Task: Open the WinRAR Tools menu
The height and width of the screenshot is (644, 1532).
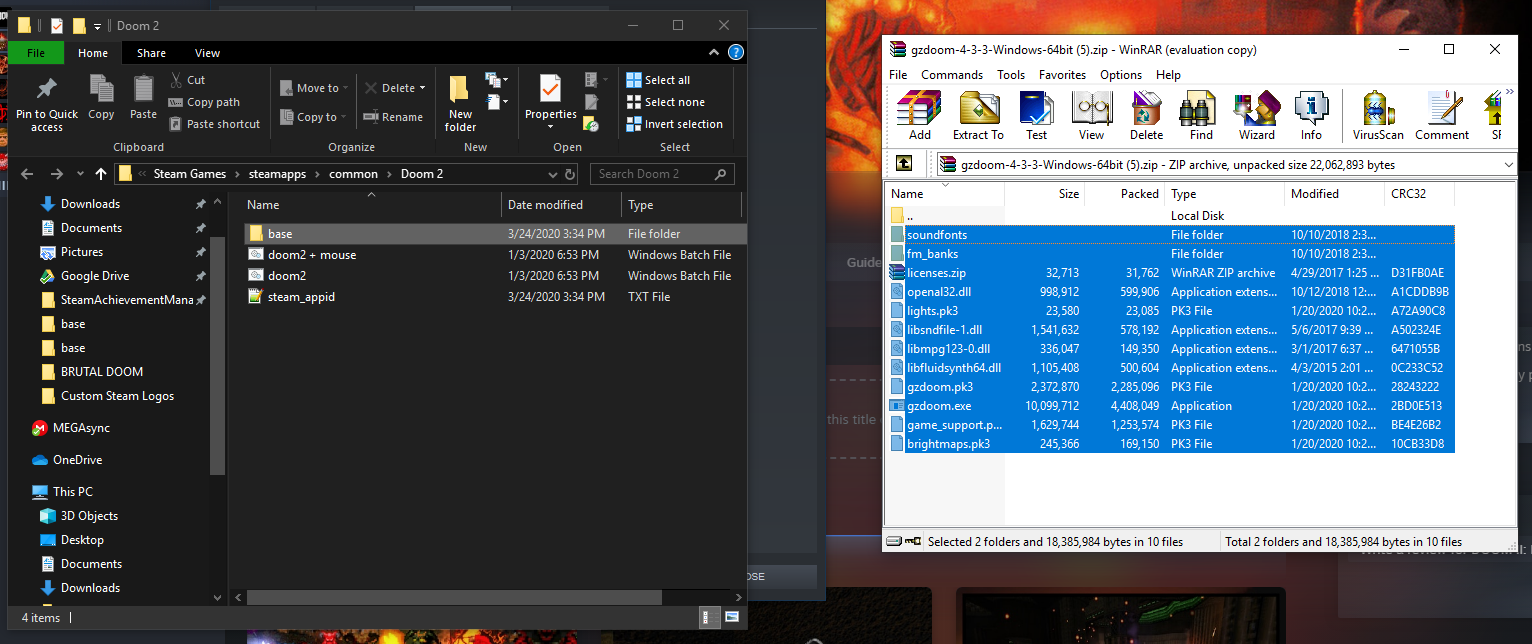Action: [x=1011, y=75]
